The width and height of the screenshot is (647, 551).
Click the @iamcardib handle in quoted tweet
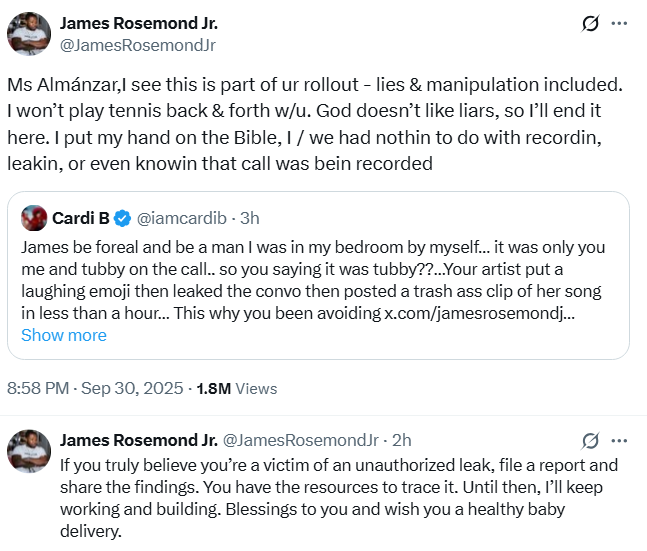179,216
